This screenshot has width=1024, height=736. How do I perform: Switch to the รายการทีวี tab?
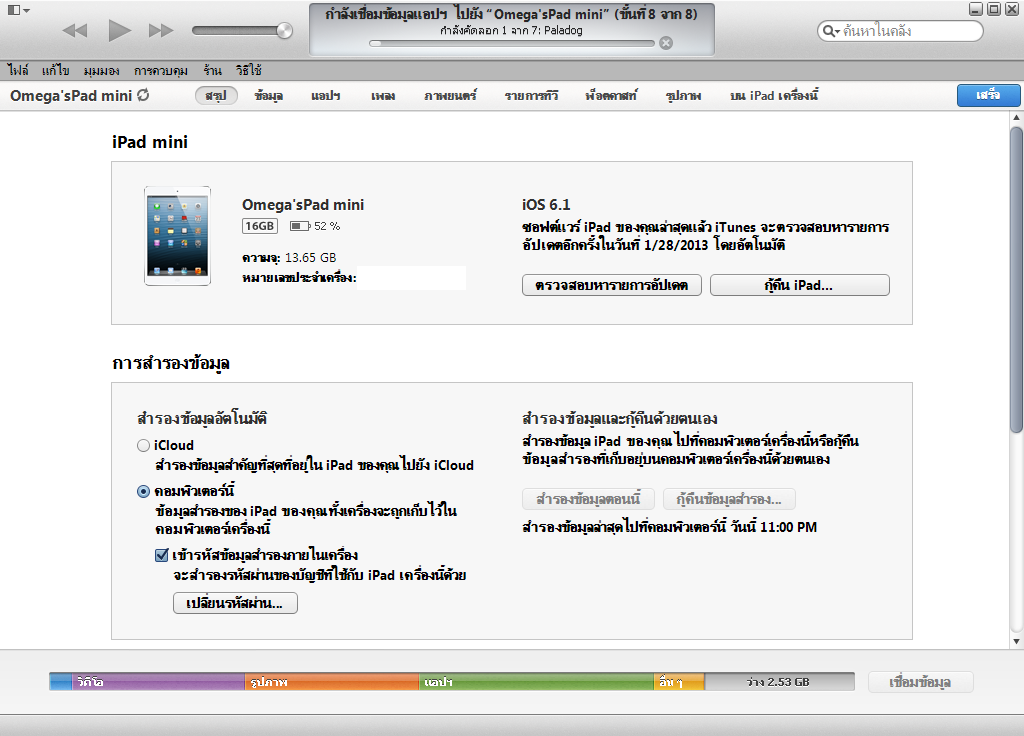(532, 95)
